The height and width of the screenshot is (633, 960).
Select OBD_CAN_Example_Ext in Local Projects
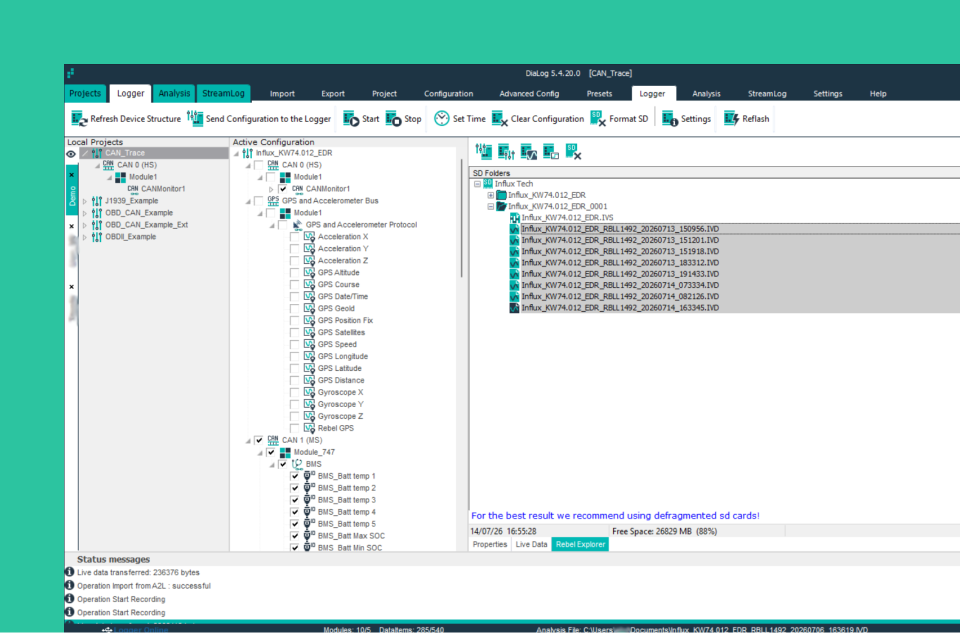146,225
